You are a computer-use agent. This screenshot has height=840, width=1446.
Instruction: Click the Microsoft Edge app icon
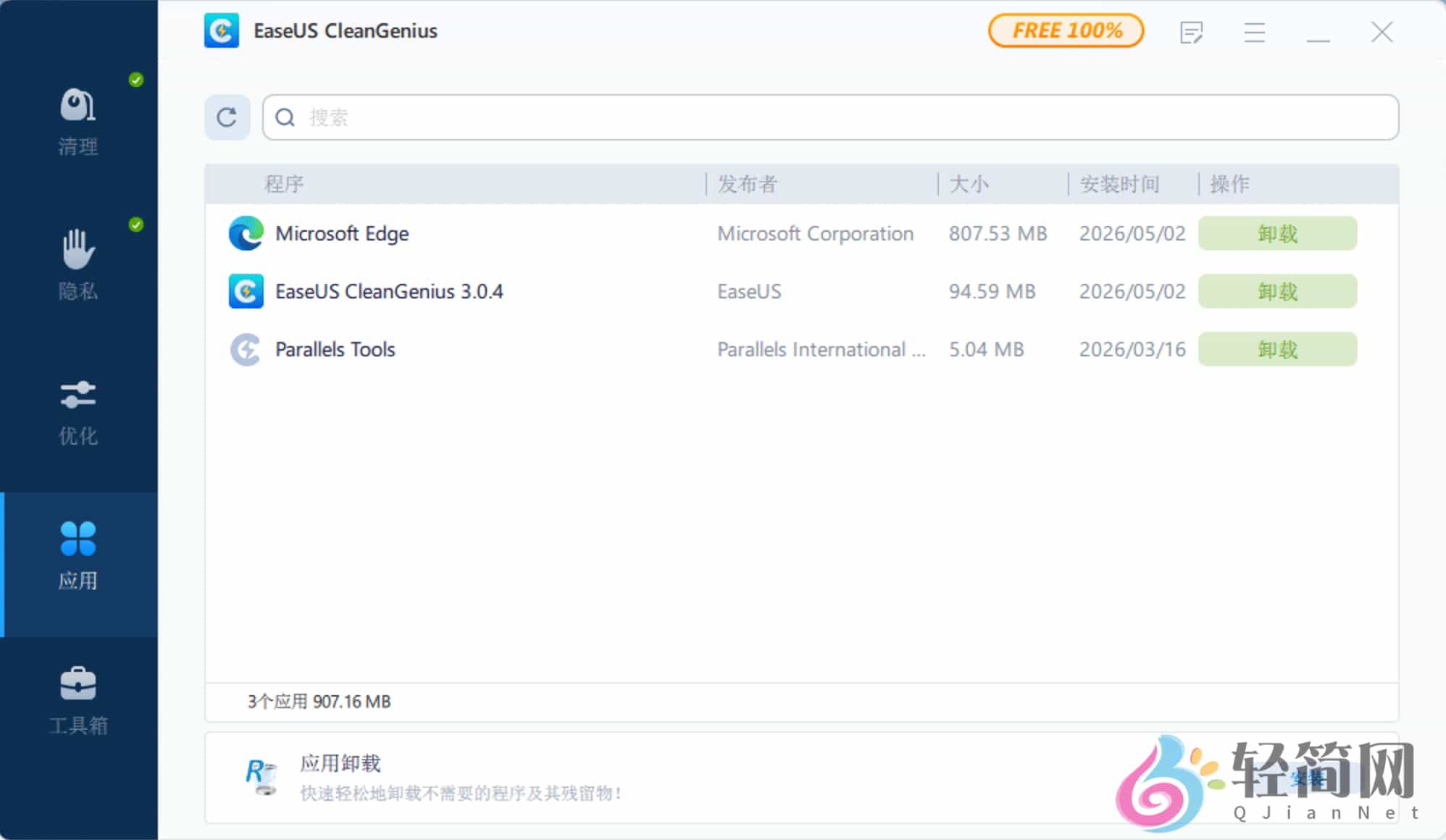[246, 233]
